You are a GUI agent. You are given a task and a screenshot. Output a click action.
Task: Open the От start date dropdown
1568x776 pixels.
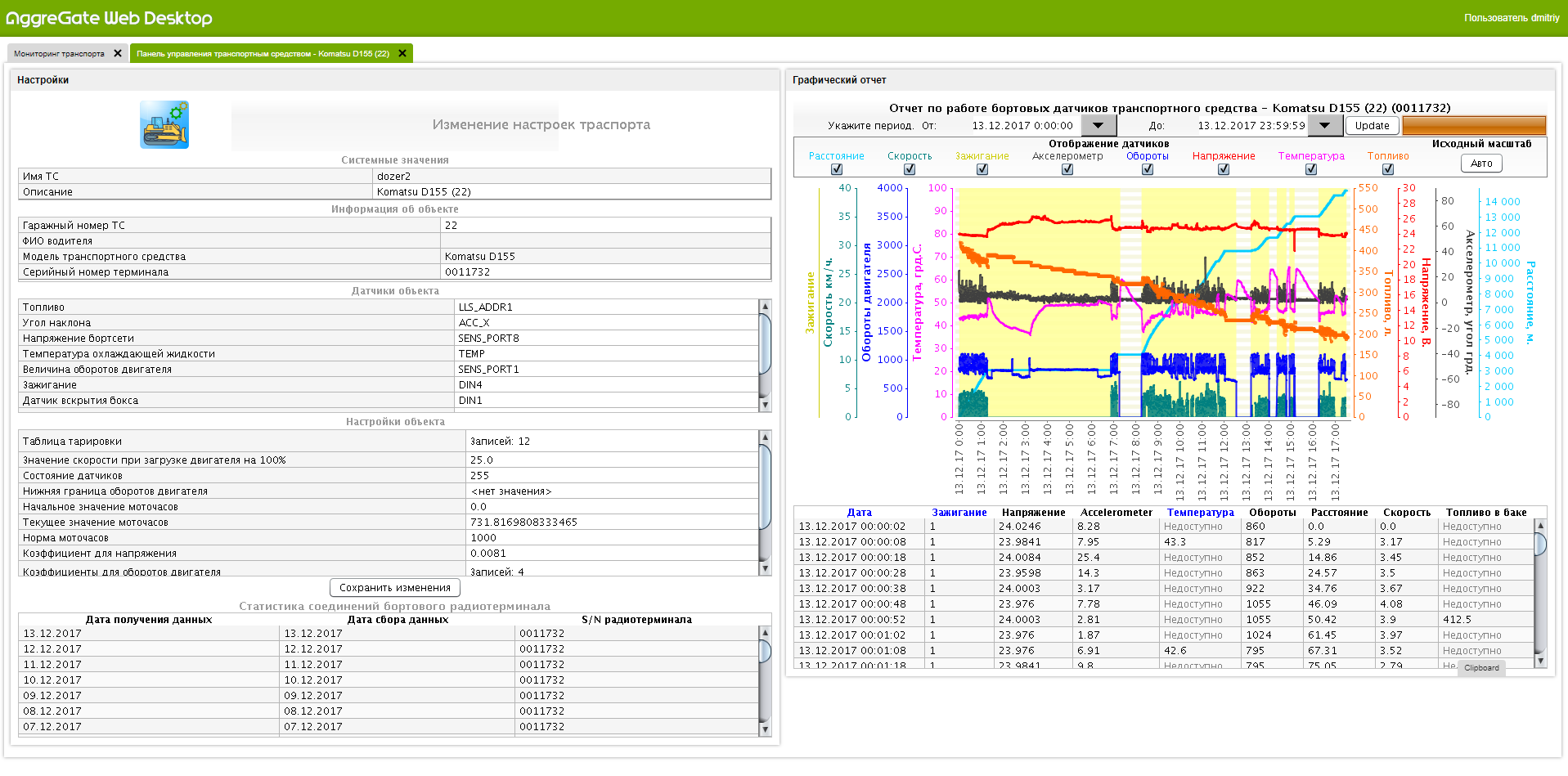pos(1098,126)
